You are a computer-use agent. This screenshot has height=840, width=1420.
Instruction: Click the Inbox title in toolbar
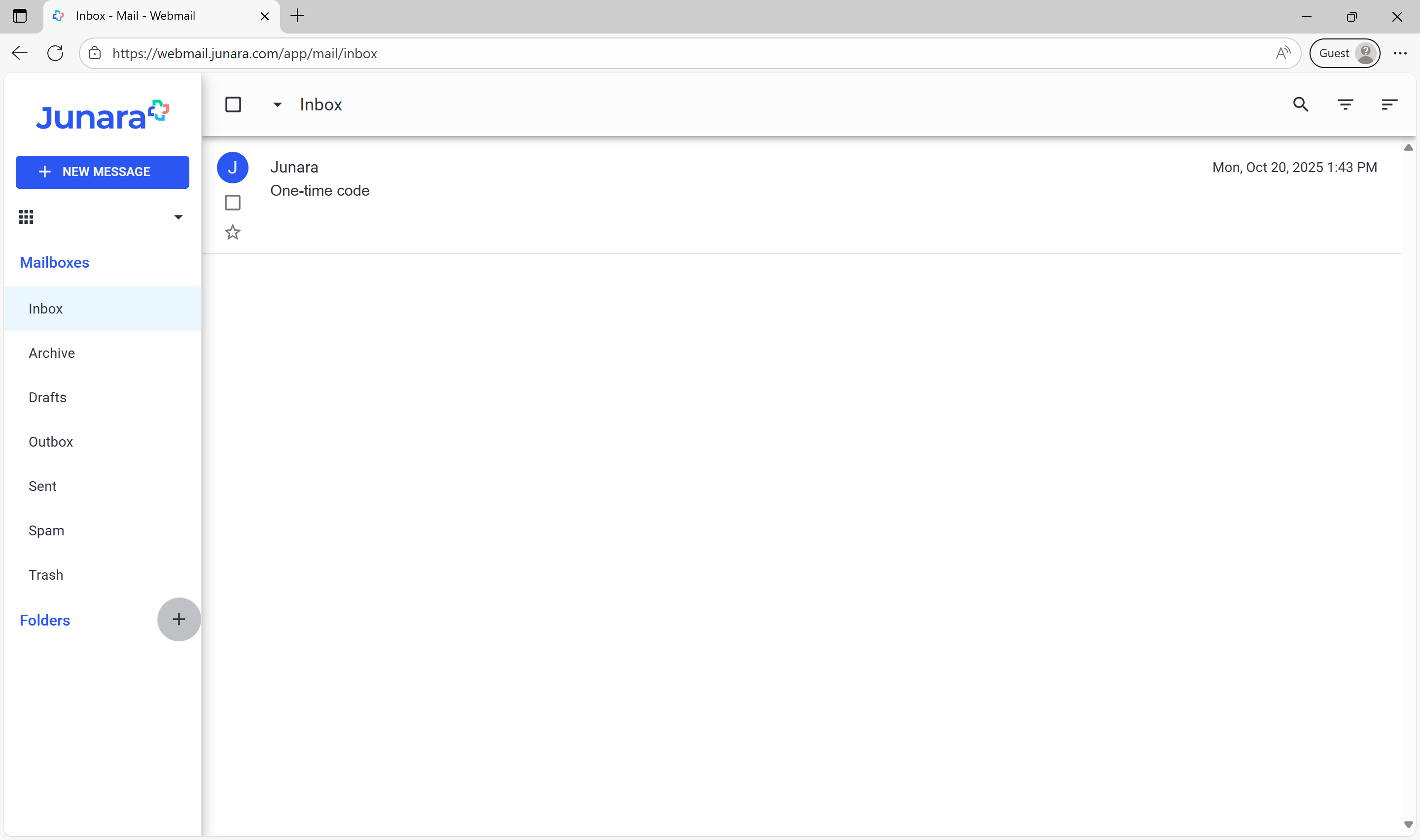pos(321,105)
